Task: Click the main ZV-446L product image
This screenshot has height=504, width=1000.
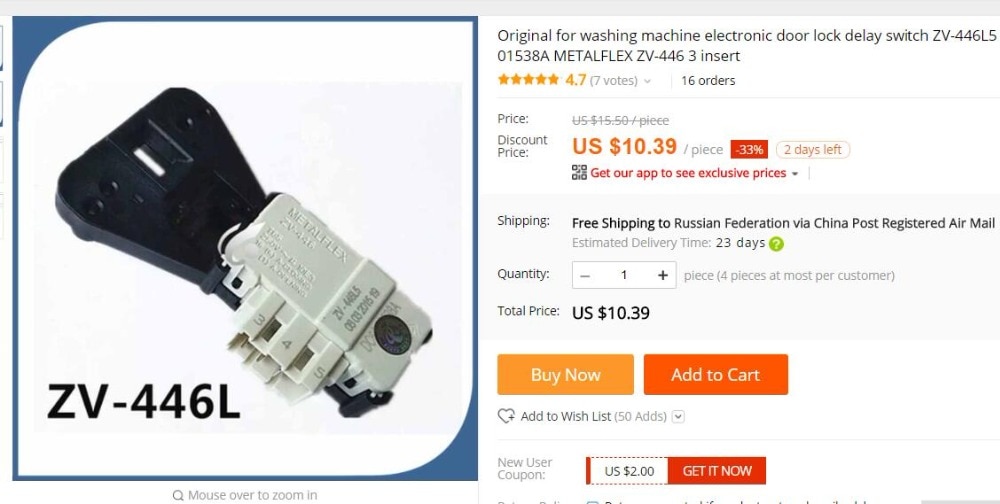Action: point(245,248)
